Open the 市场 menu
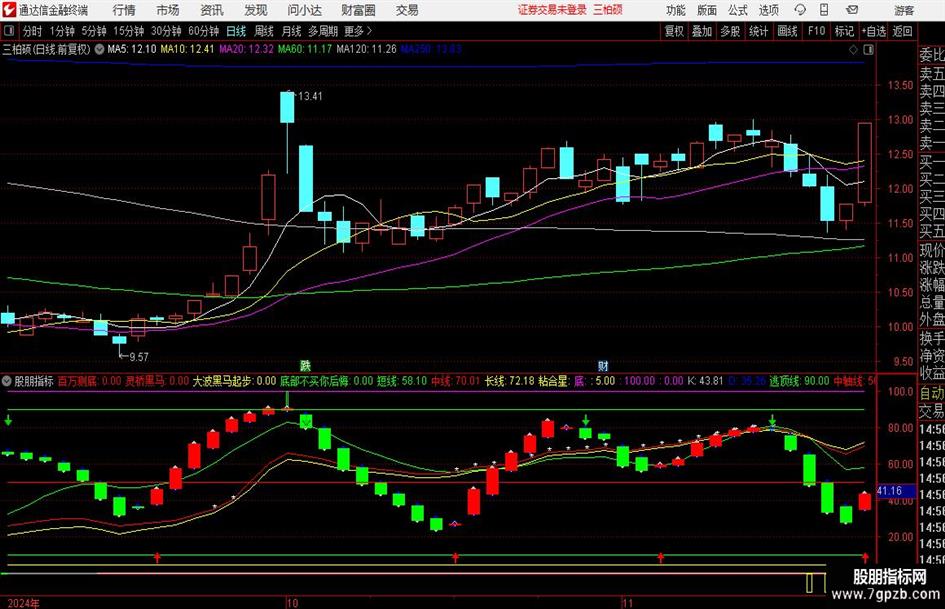Screen dimensions: 945x609 coord(168,10)
